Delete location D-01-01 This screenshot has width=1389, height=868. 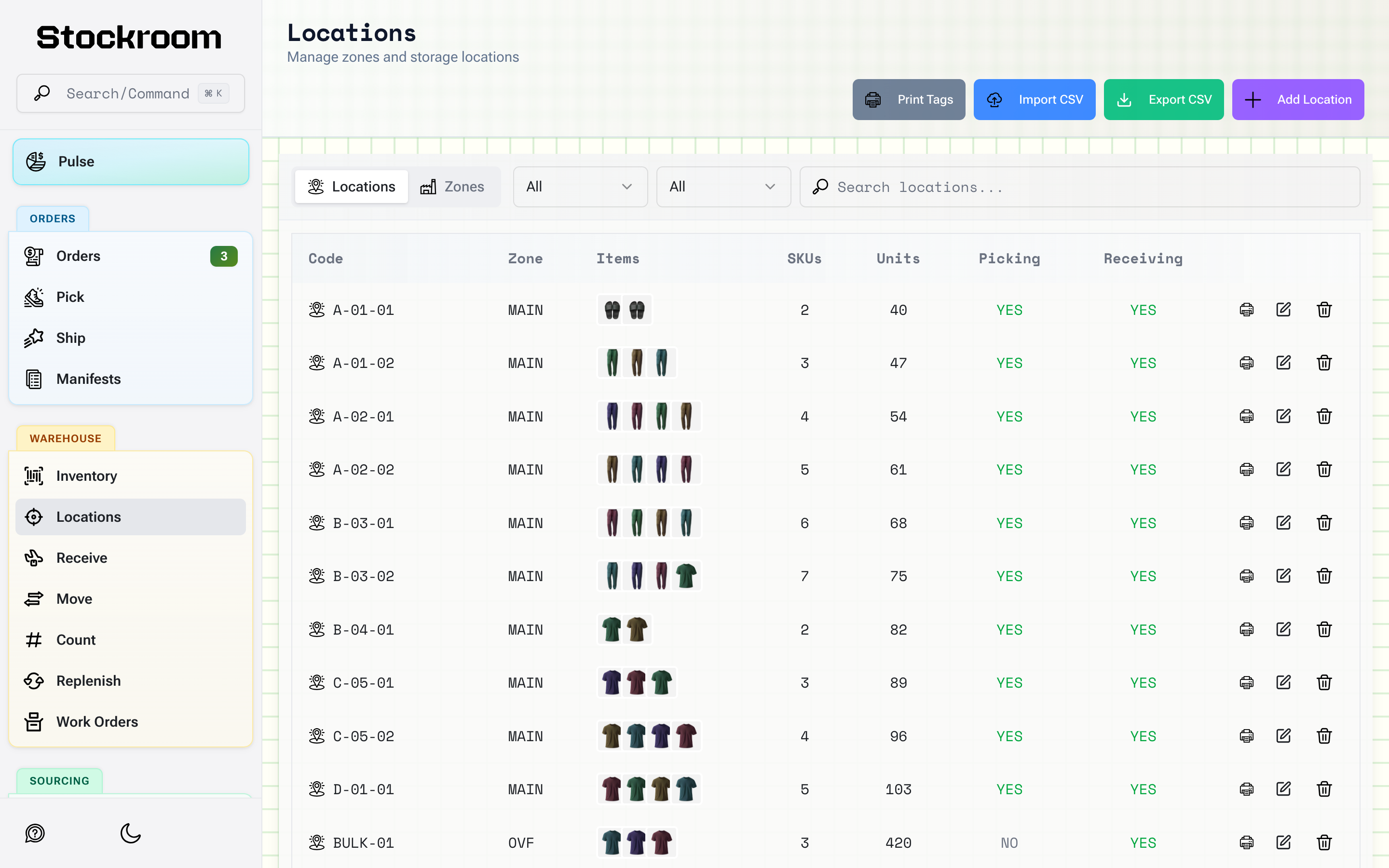[x=1324, y=789]
